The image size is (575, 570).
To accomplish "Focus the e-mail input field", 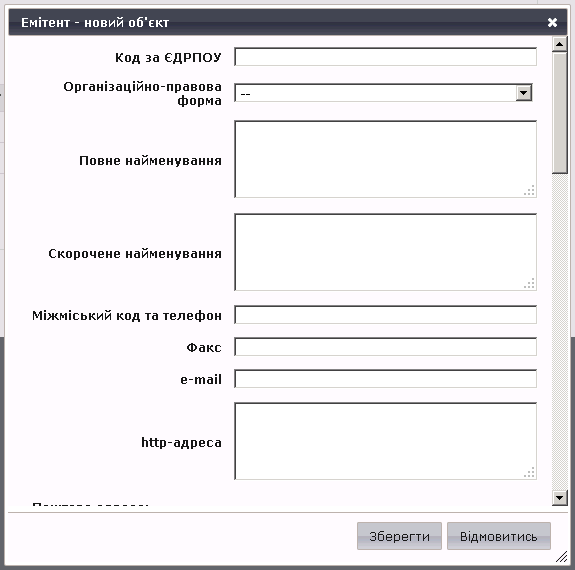I will [x=385, y=379].
